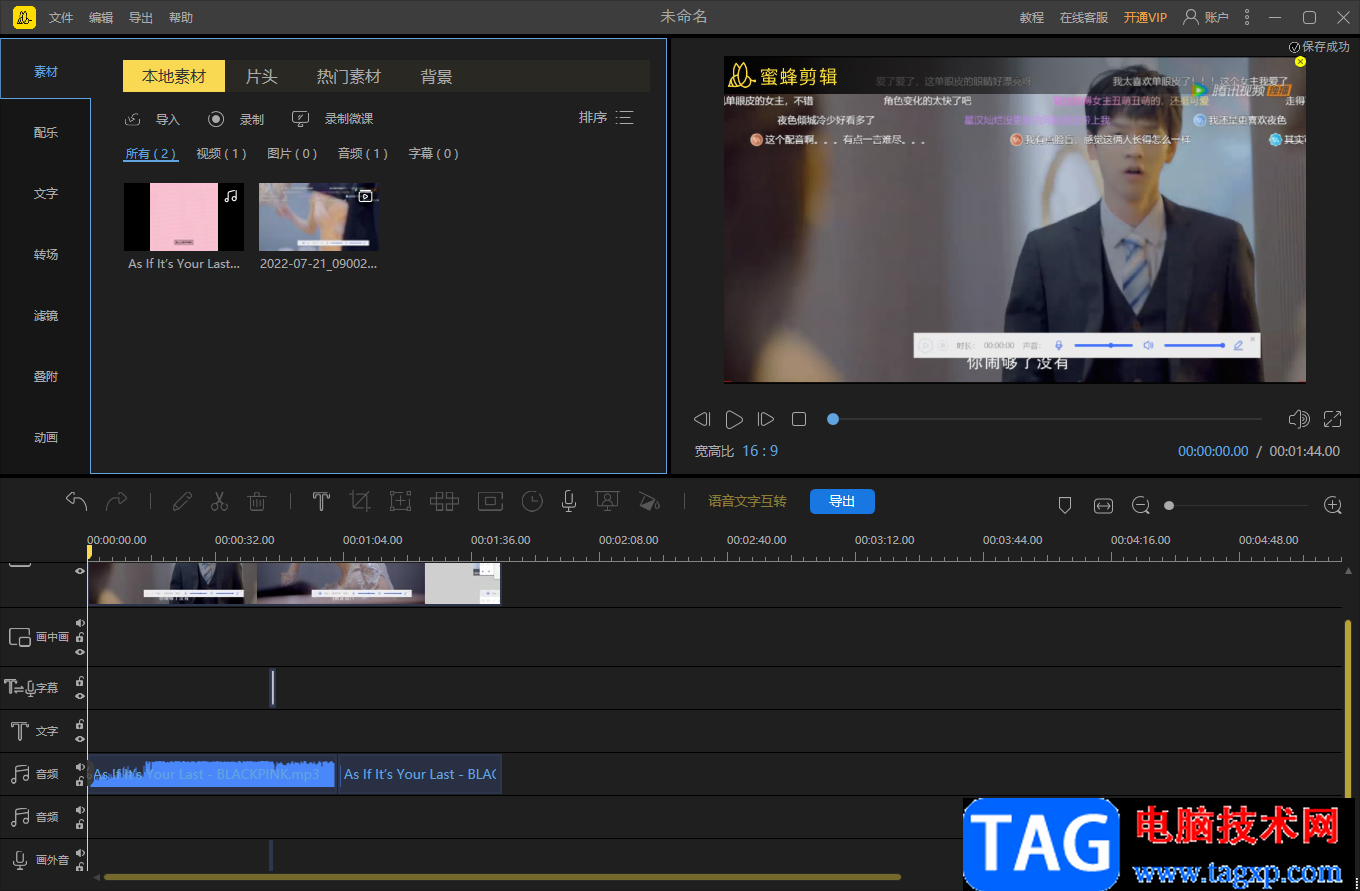Open the mosaic tool icon
Viewport: 1360px width, 891px height.
point(444,502)
